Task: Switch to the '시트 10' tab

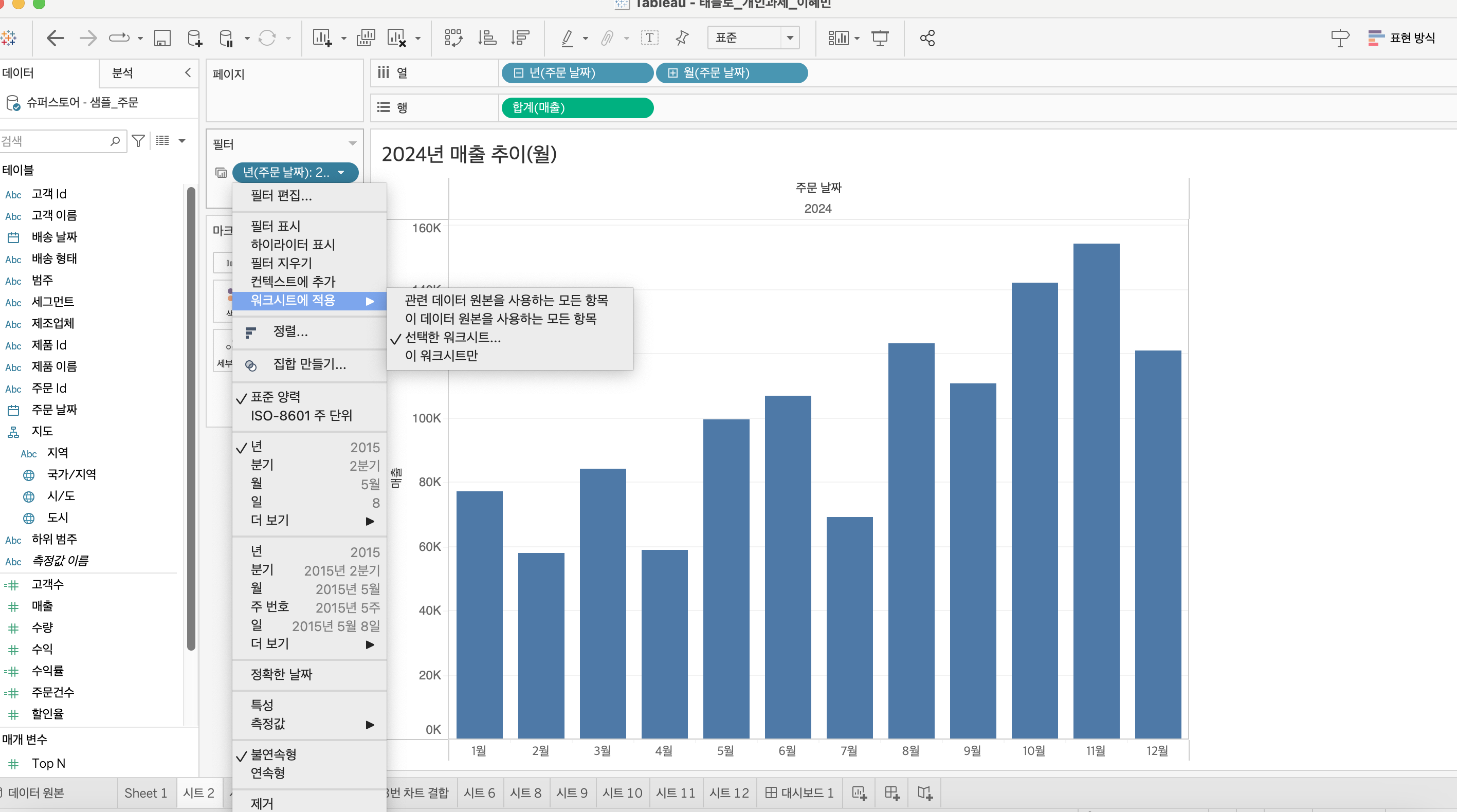Action: pos(622,793)
